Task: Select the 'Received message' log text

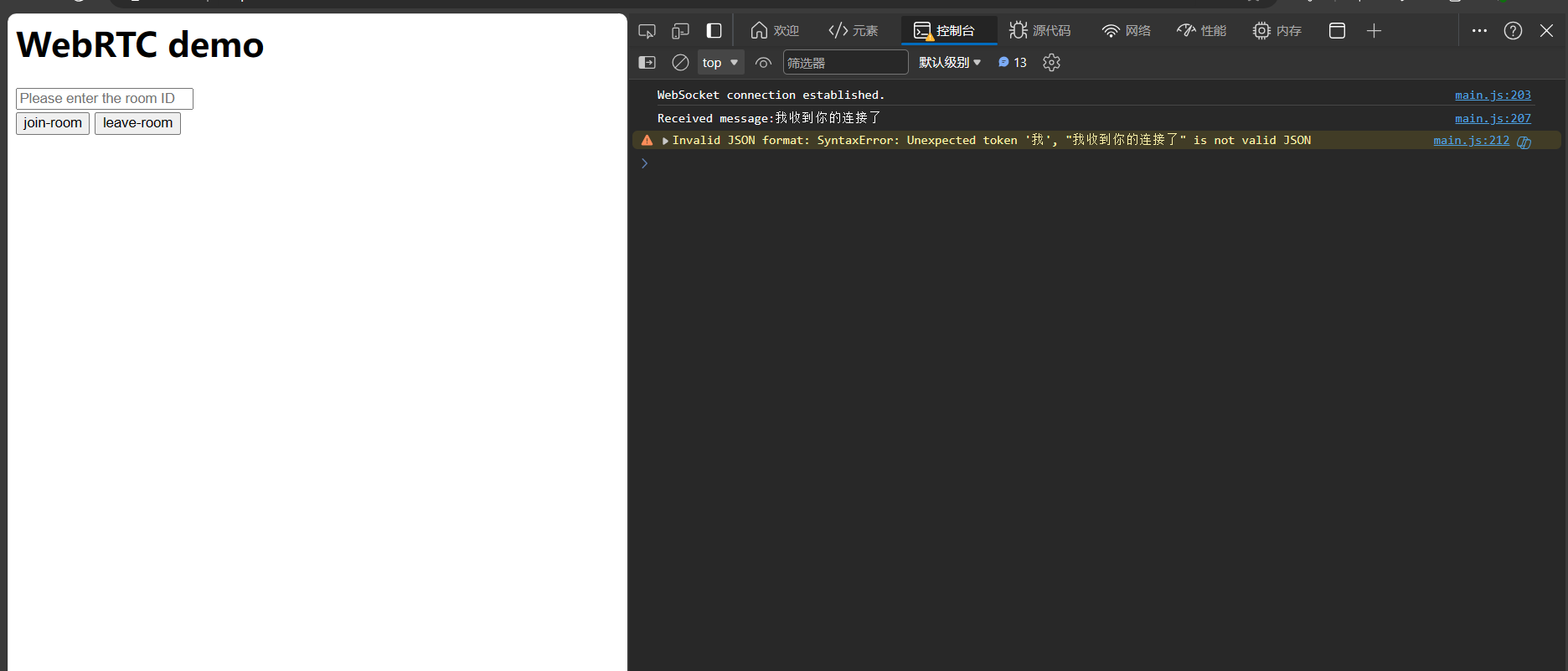Action: tap(769, 118)
